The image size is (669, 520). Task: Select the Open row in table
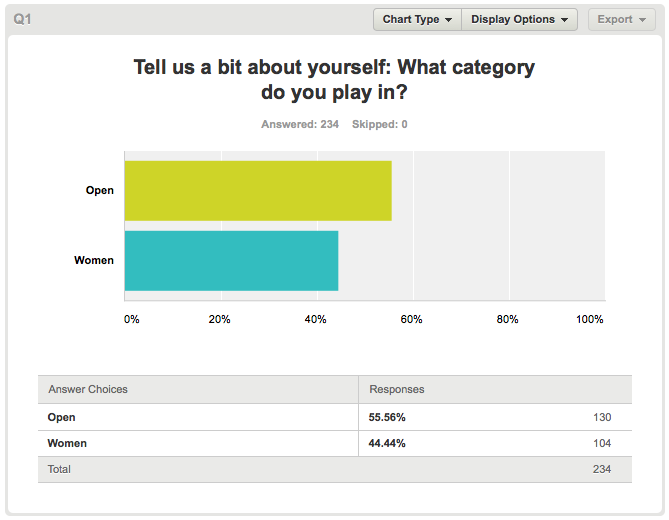(x=335, y=417)
